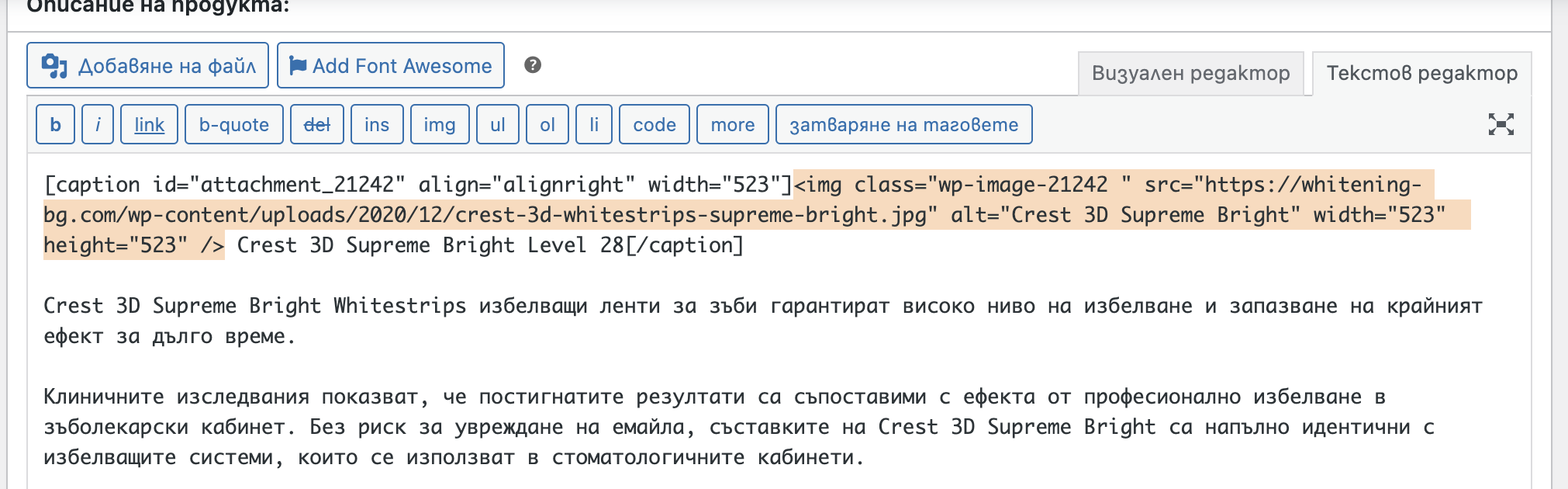The height and width of the screenshot is (489, 1568).
Task: Insert list item with li button
Action: tap(594, 124)
